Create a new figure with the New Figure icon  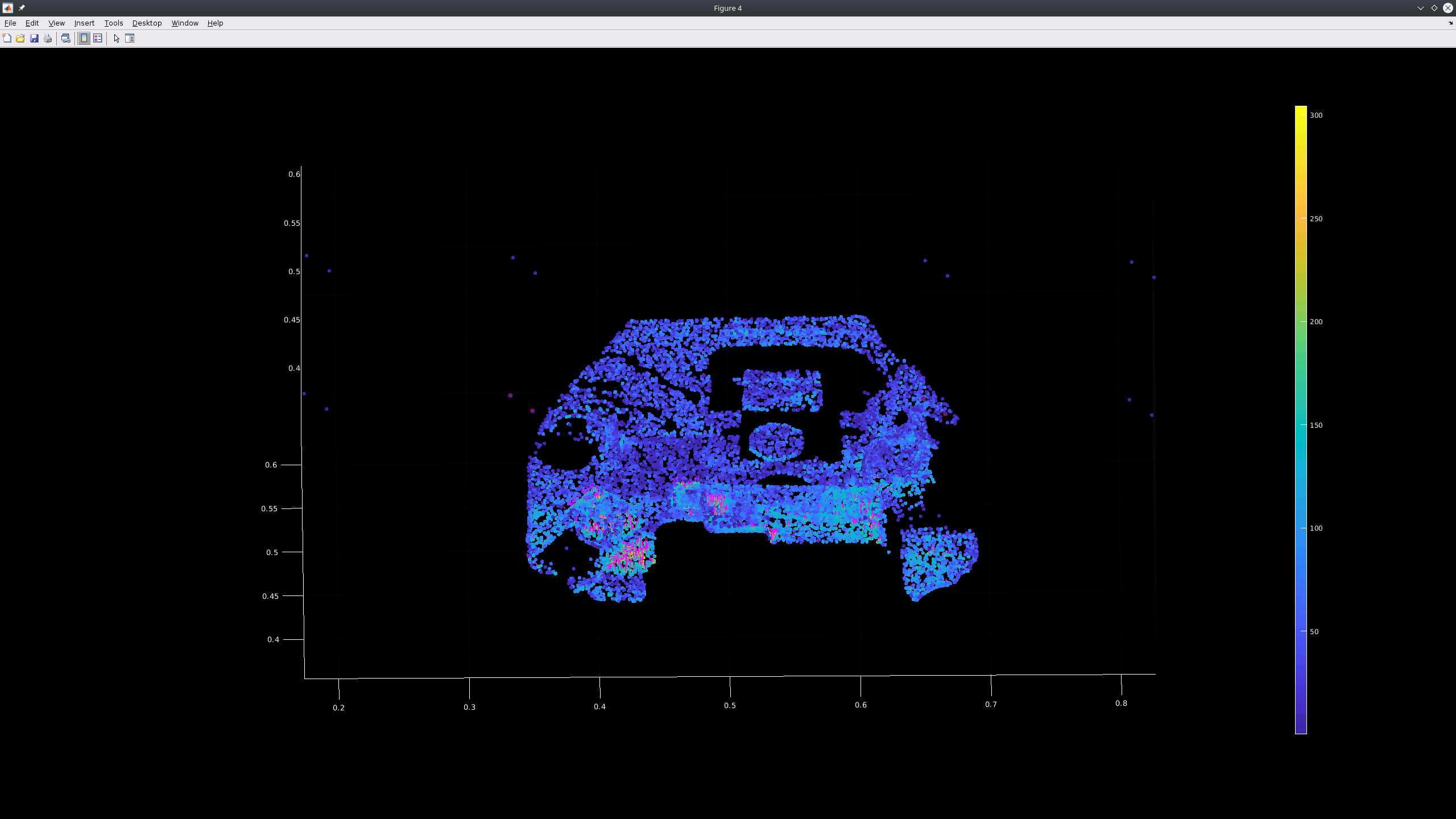tap(6, 38)
